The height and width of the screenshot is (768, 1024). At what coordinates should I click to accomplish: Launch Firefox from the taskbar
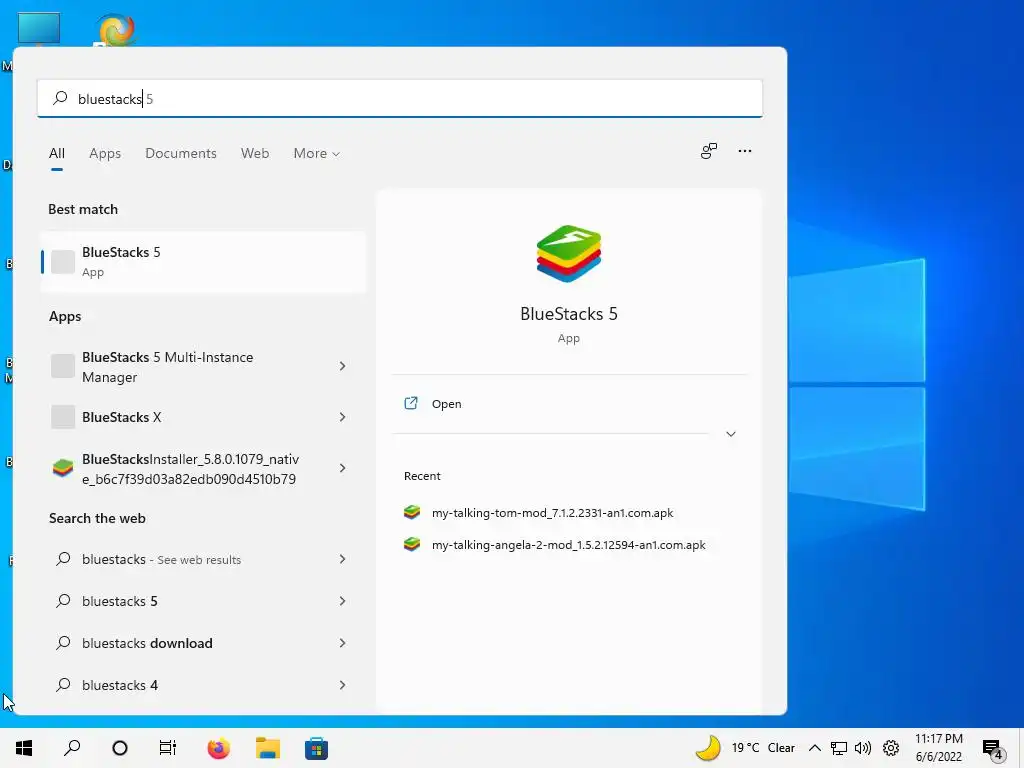point(219,748)
